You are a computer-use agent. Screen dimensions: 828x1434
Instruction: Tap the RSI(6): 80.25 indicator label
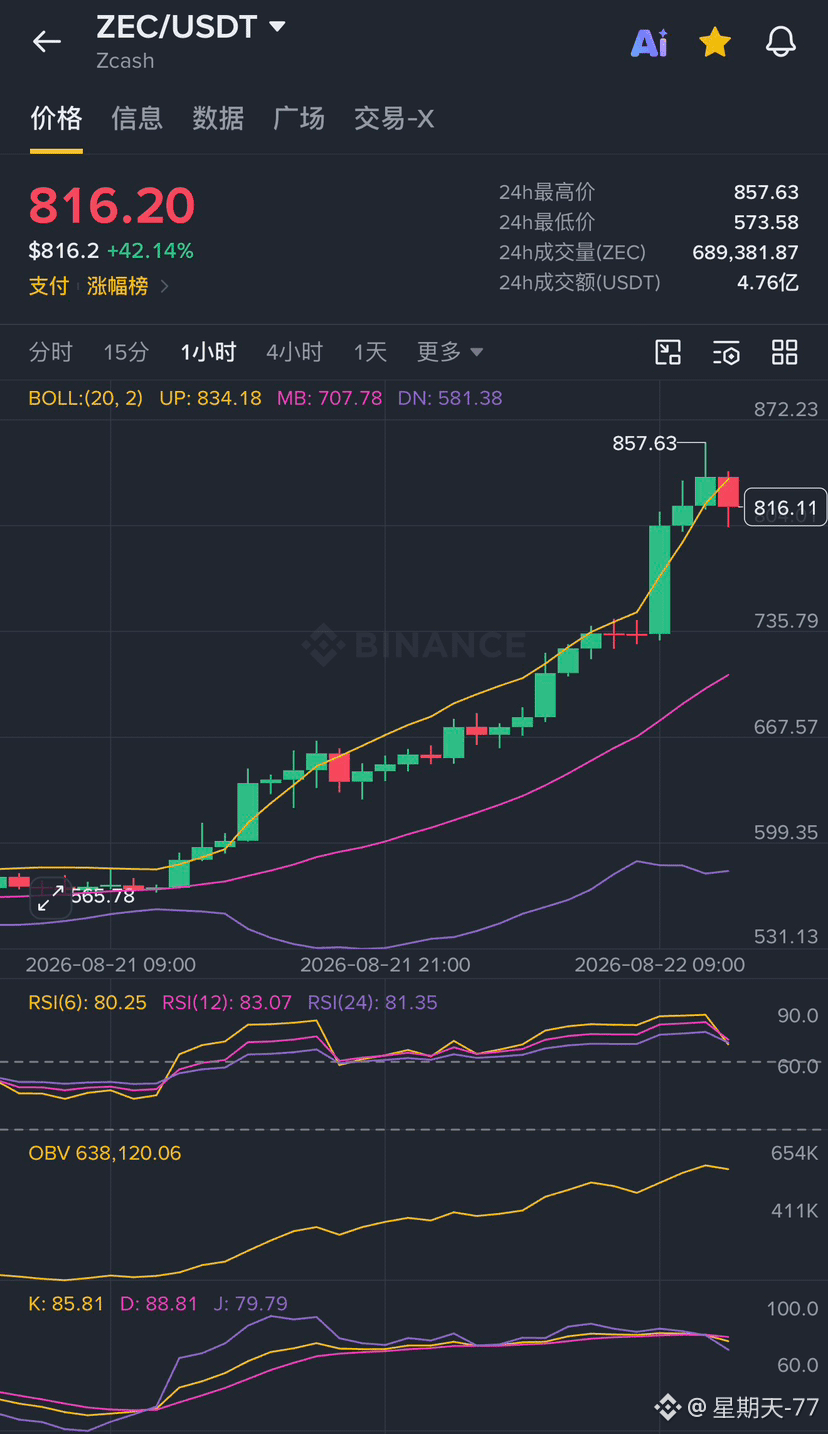click(x=87, y=1002)
